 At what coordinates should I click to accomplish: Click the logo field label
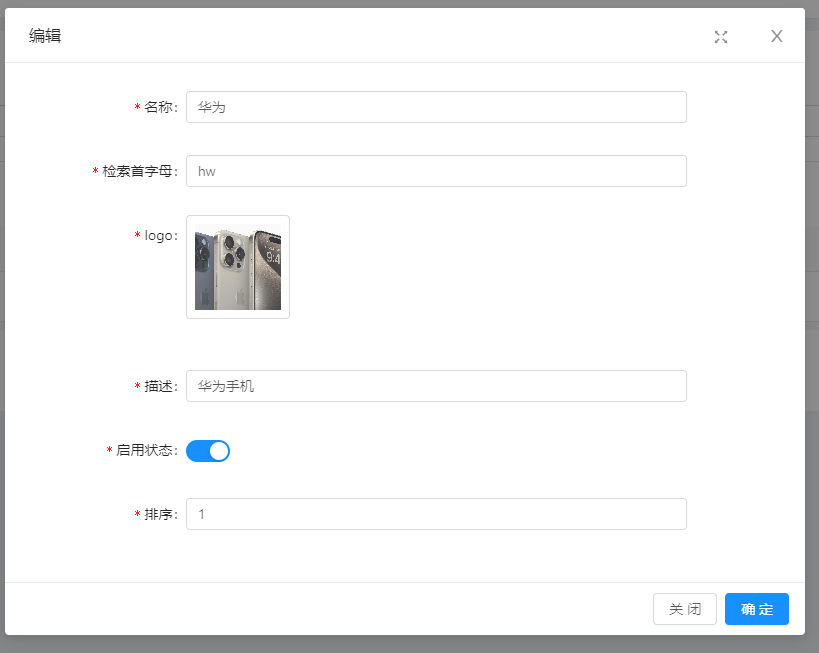pyautogui.click(x=160, y=236)
